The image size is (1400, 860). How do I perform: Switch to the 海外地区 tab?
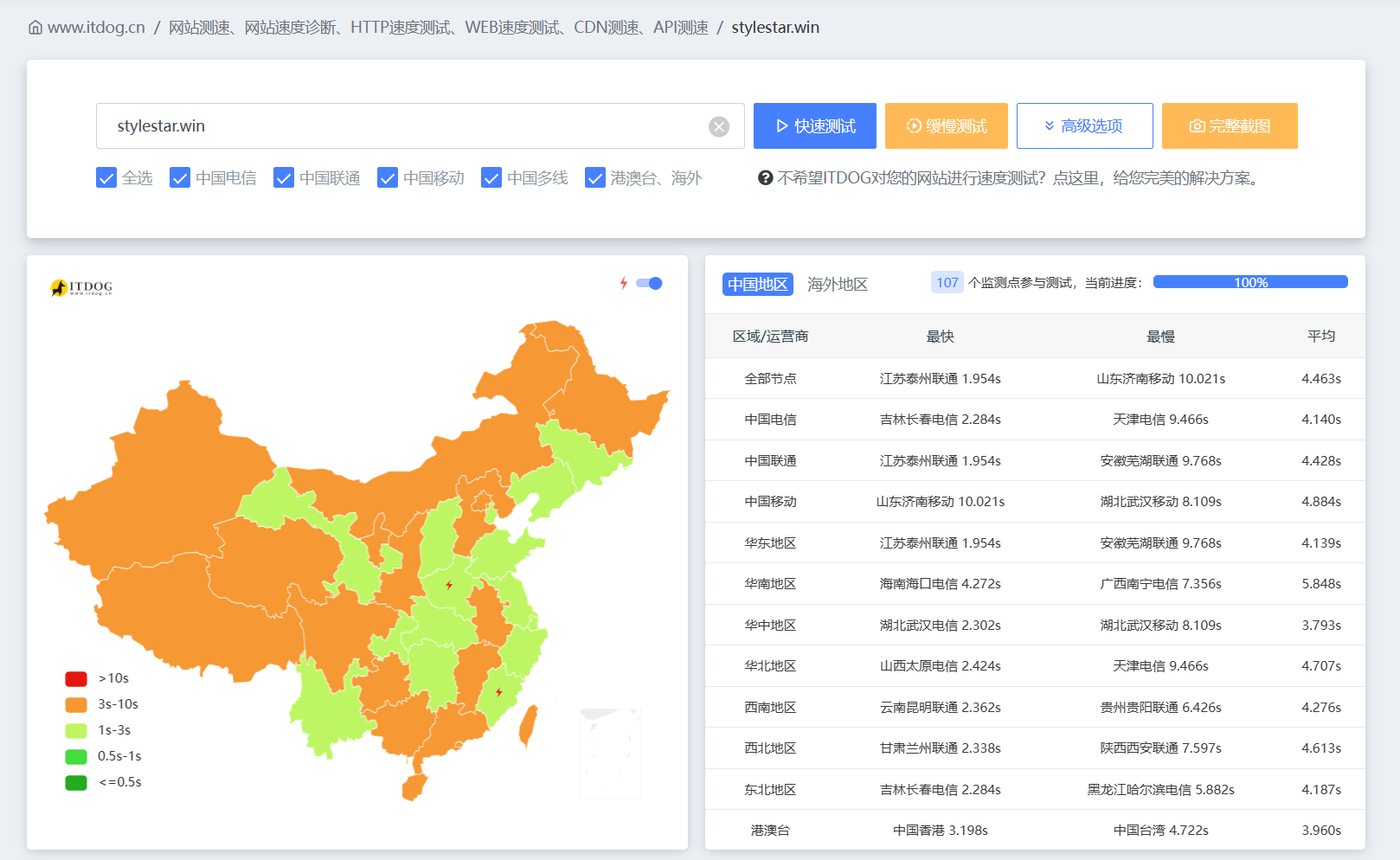tap(838, 284)
